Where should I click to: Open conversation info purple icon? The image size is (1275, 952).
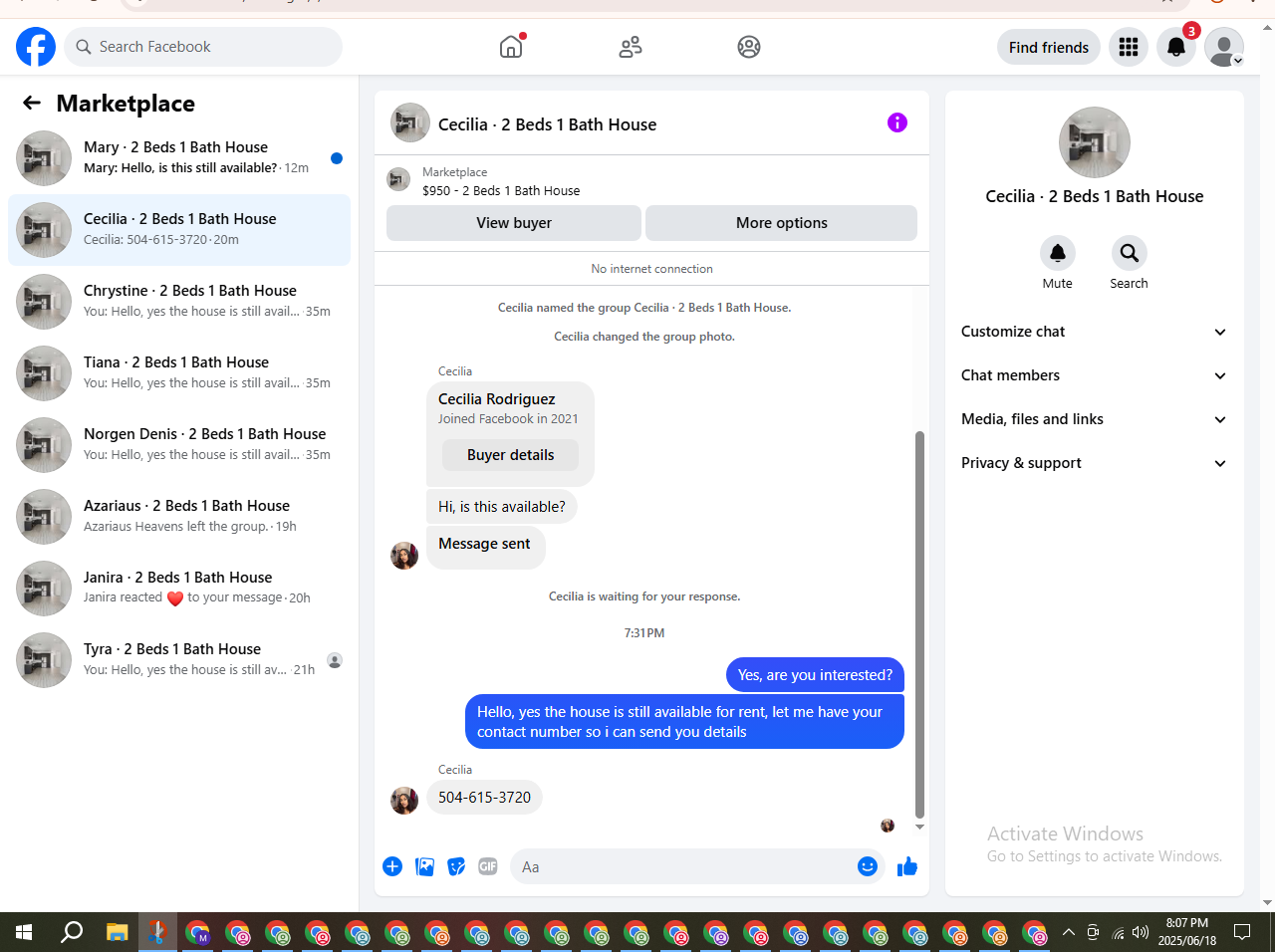click(897, 122)
